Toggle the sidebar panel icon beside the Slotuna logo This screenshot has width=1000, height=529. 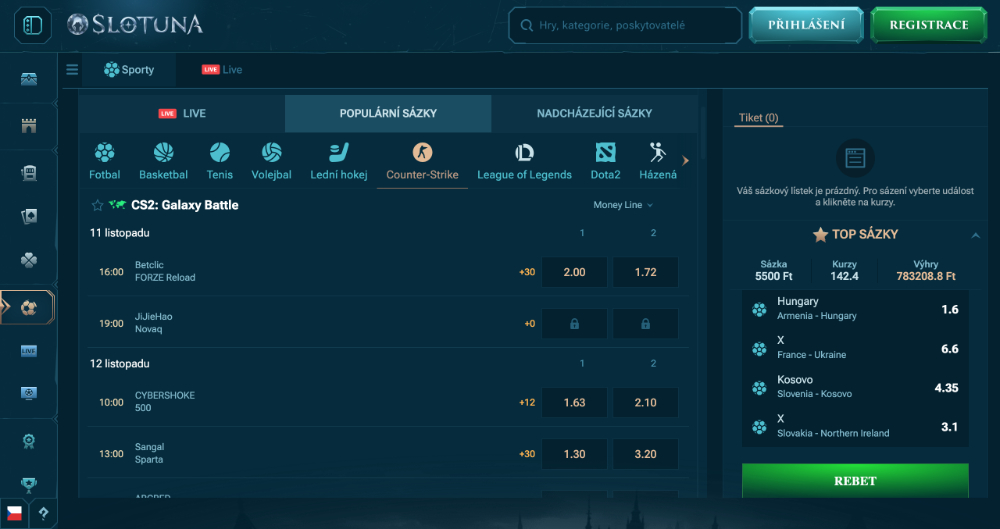(x=33, y=25)
